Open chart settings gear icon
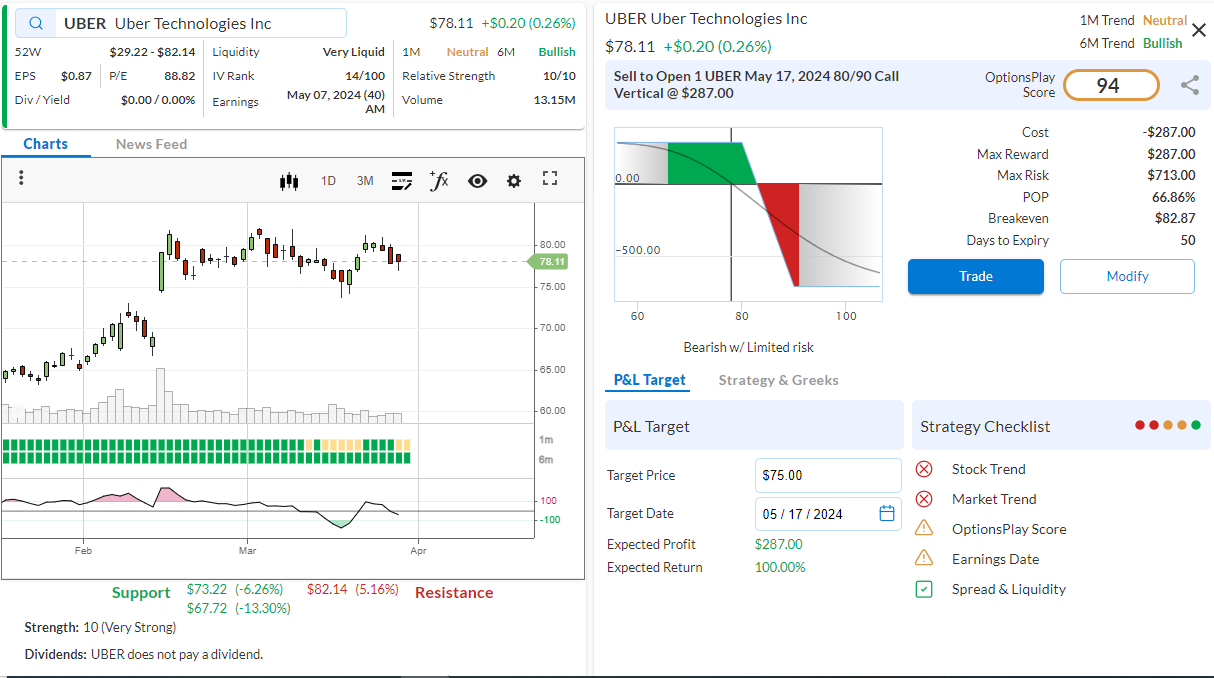Viewport: 1214px width, 678px height. coord(514,181)
